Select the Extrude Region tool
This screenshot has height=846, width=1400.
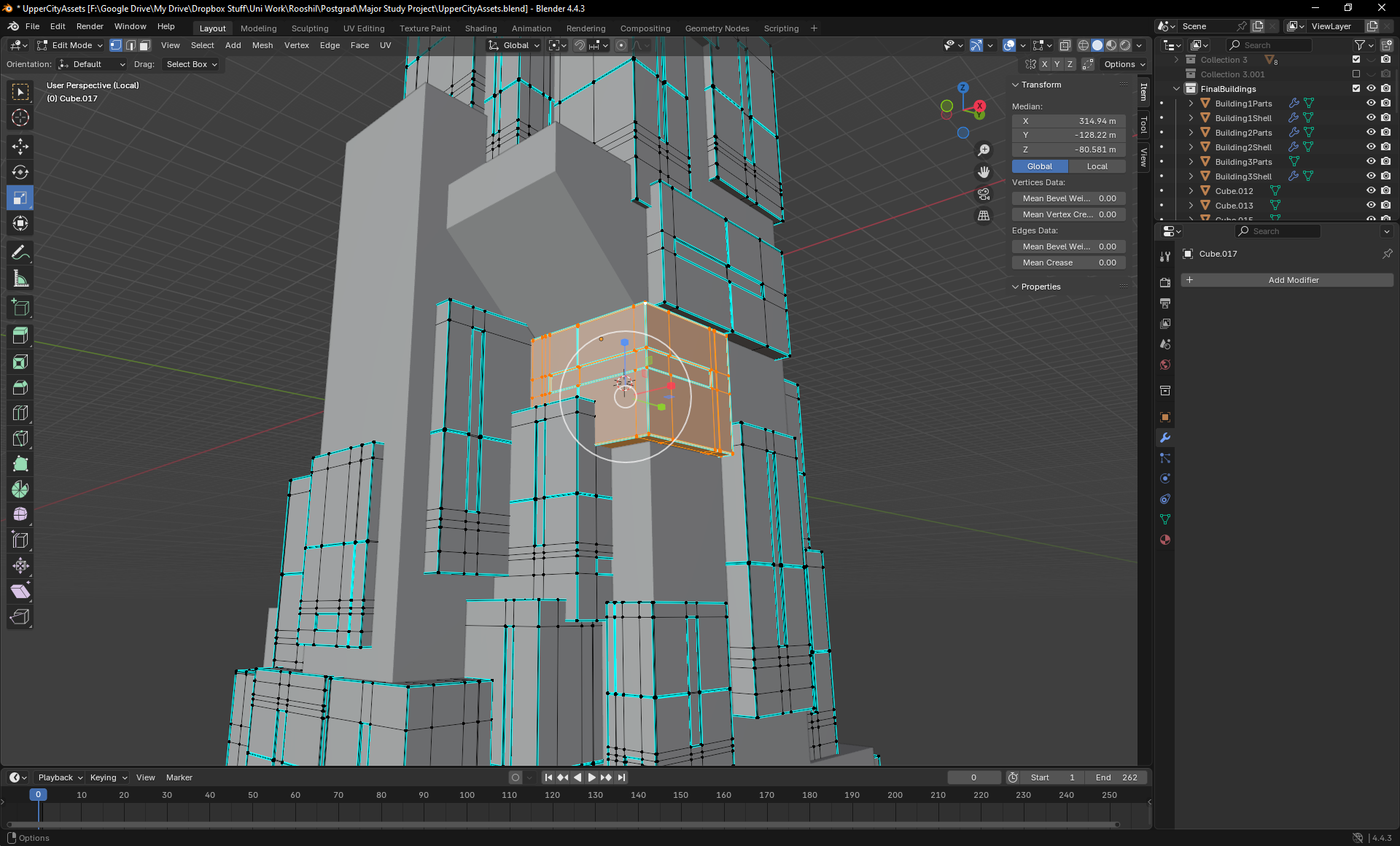pyautogui.click(x=20, y=336)
